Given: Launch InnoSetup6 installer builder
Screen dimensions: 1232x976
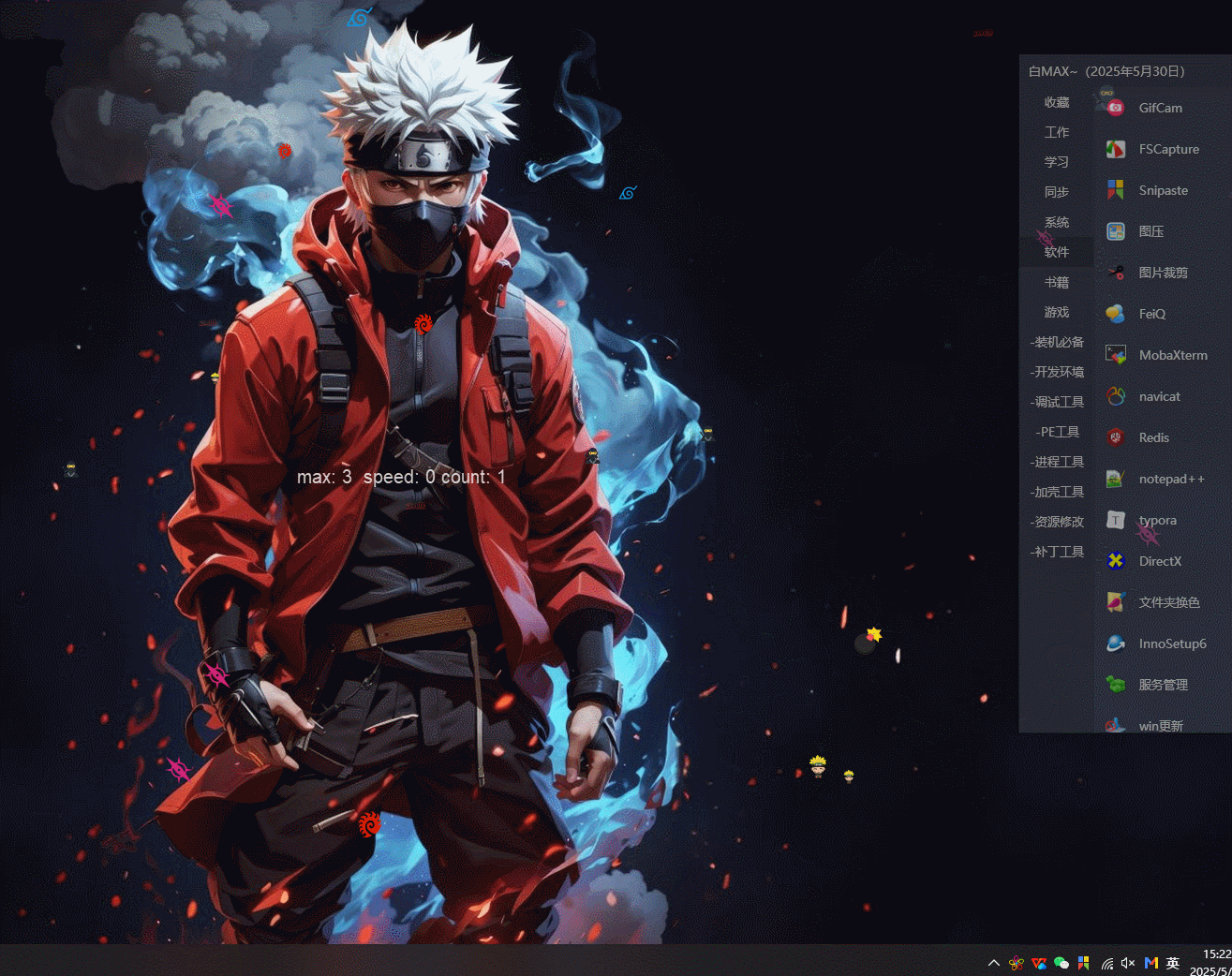Looking at the screenshot, I should (x=1171, y=643).
